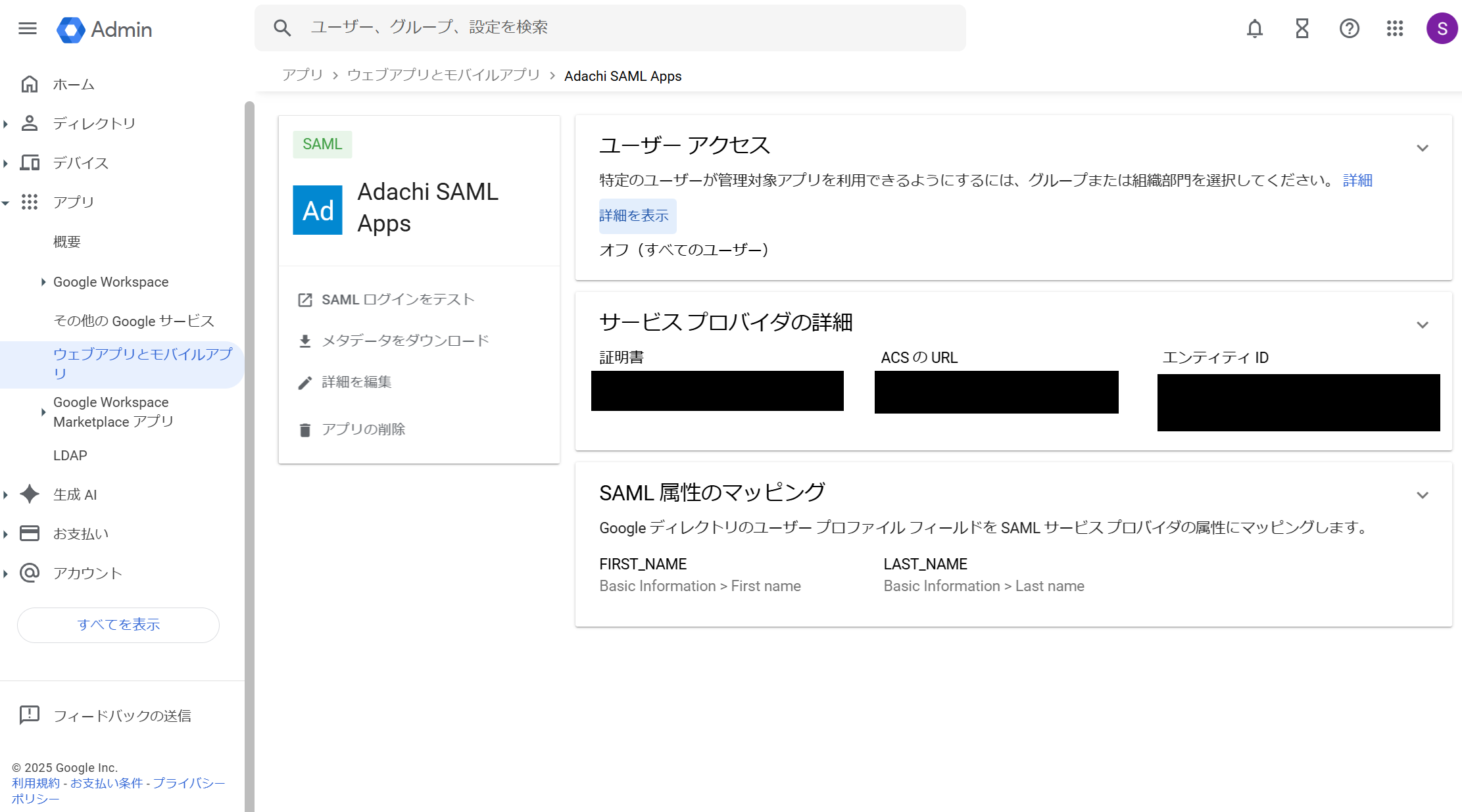Click the download metadata icon

pos(305,341)
